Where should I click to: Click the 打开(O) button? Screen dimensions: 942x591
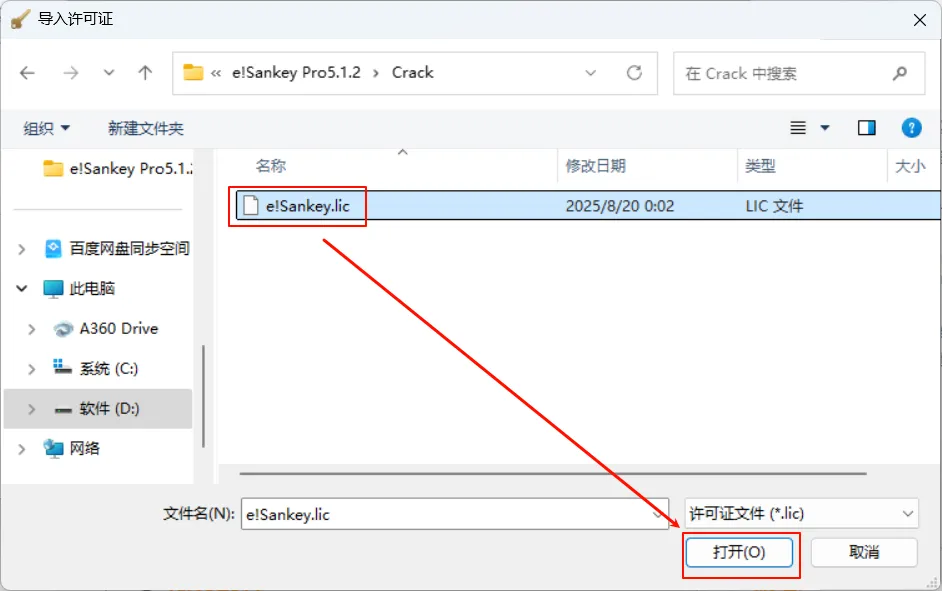tap(739, 552)
